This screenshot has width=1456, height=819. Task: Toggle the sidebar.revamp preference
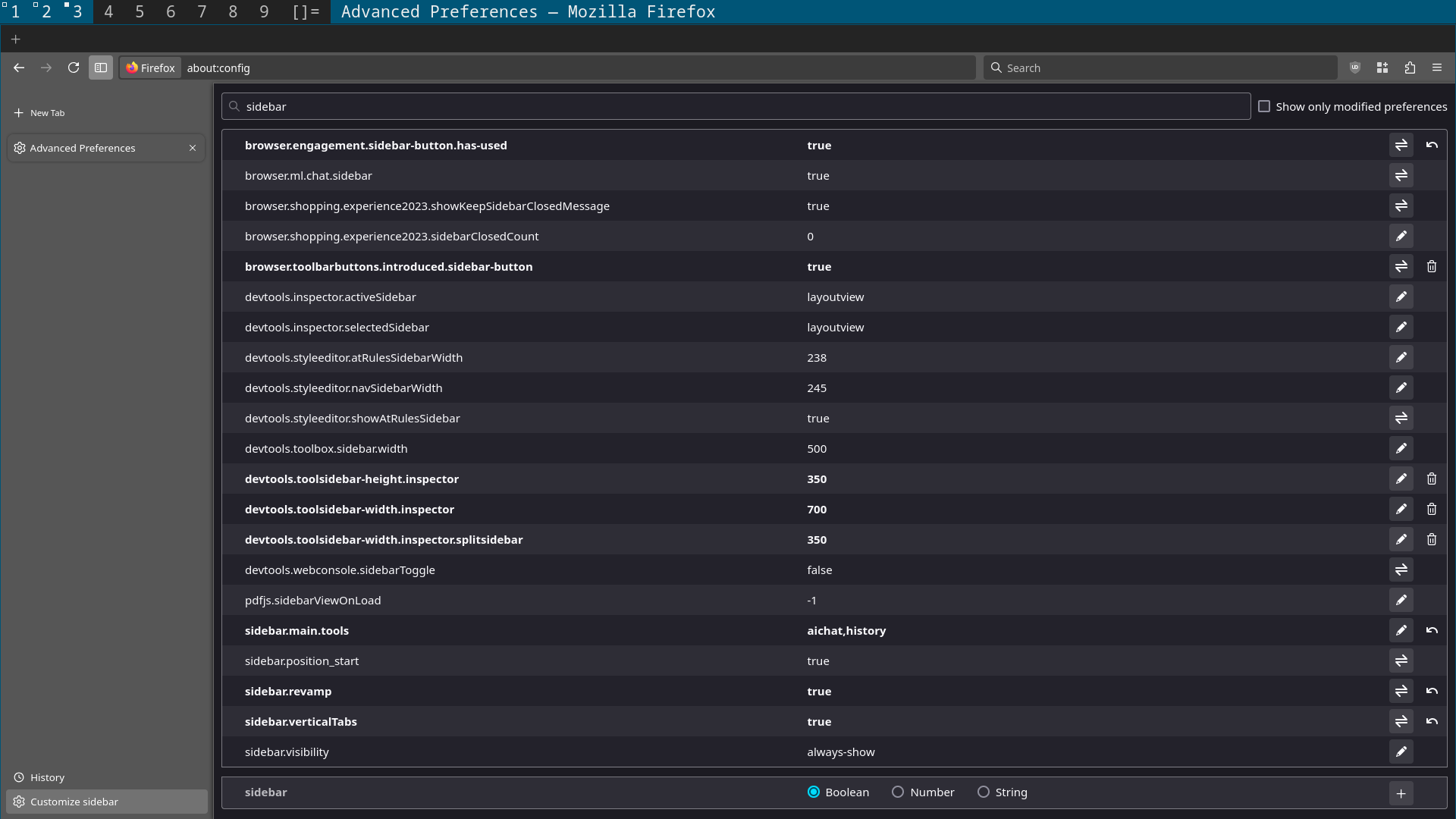[x=1401, y=691]
